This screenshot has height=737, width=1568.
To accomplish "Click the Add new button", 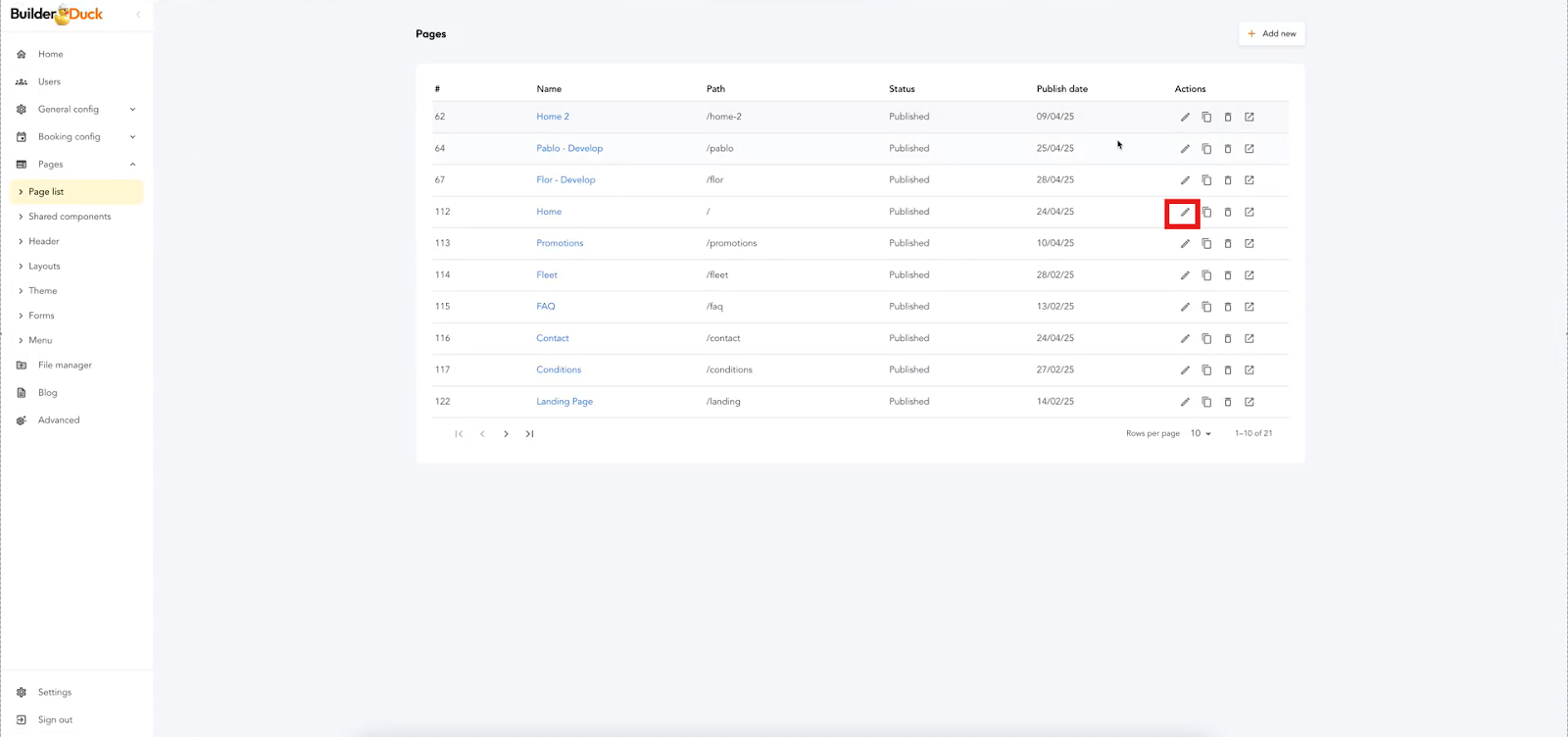I will (x=1271, y=33).
